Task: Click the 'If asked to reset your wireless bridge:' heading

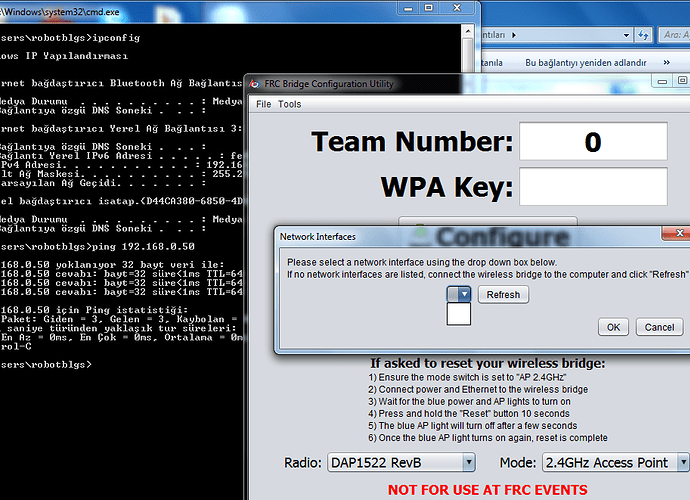Action: (x=488, y=363)
